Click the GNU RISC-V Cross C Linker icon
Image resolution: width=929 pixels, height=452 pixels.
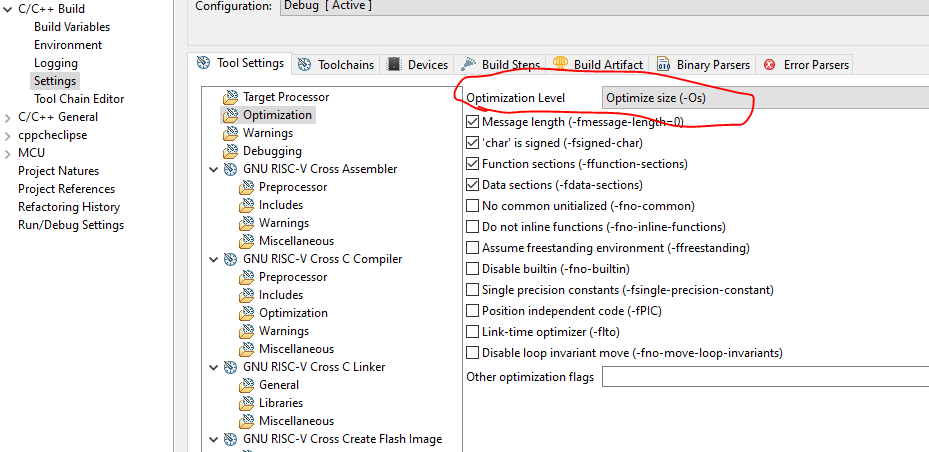click(230, 367)
